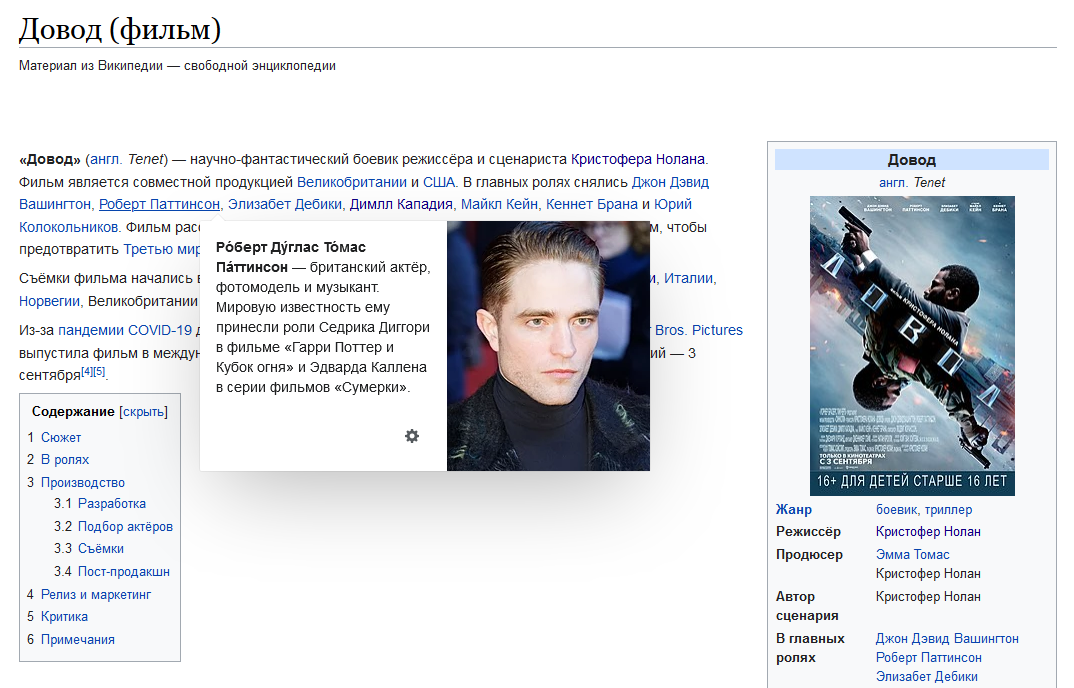
Task: Open the США country link
Action: click(439, 182)
